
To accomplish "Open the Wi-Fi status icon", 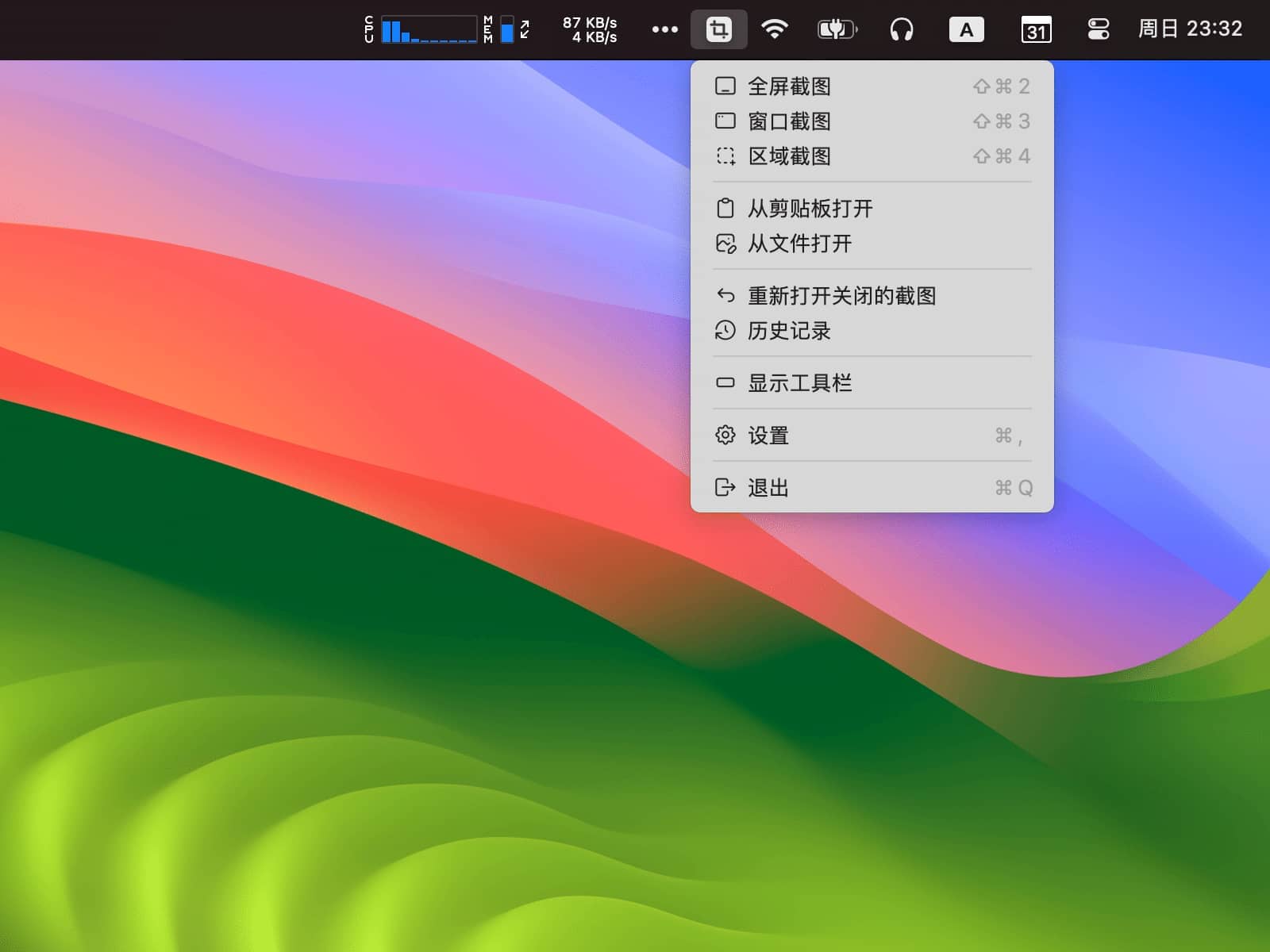I will (x=775, y=29).
